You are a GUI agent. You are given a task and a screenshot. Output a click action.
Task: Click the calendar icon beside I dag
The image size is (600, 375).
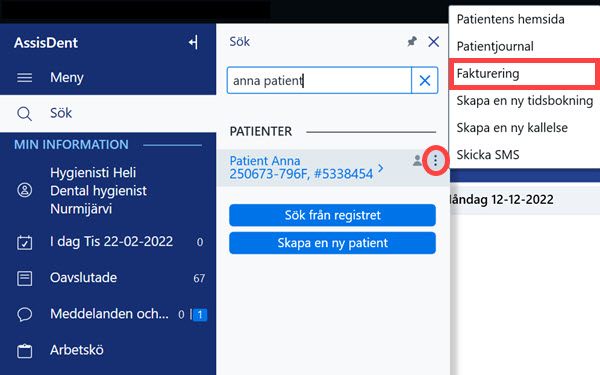[x=24, y=242]
